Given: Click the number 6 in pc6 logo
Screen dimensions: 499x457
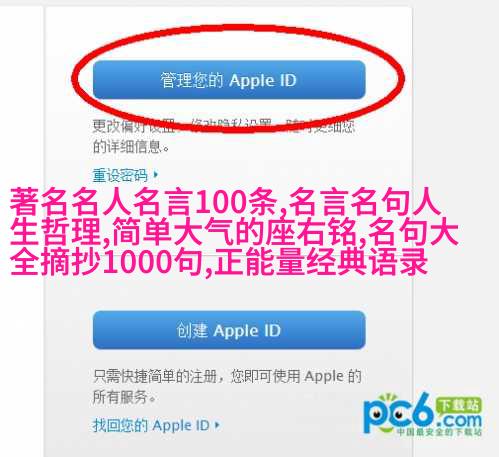Looking at the screenshot, I should (423, 411).
